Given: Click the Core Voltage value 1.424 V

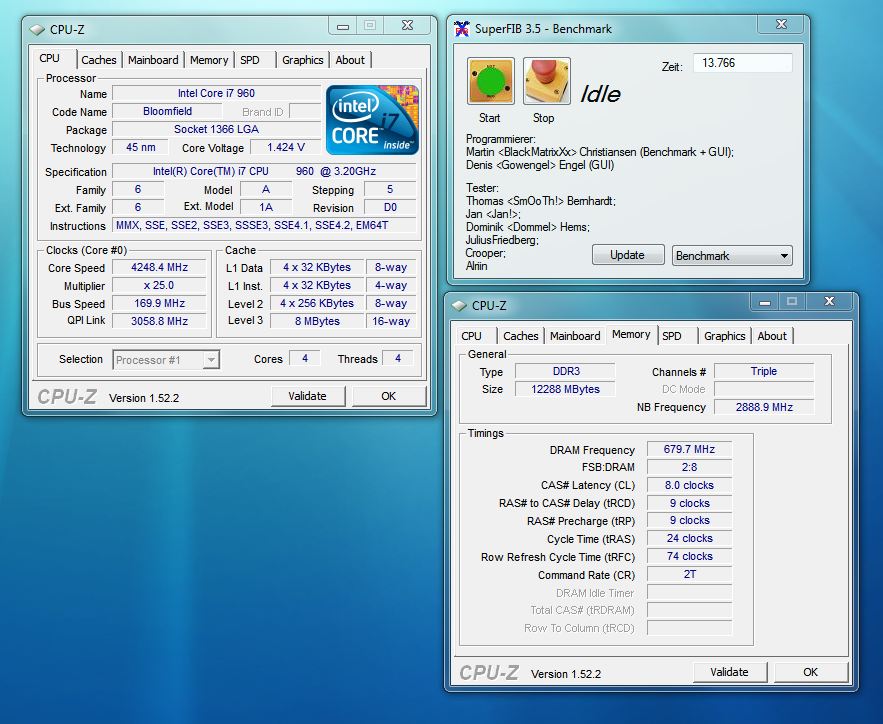Looking at the screenshot, I should (x=286, y=147).
